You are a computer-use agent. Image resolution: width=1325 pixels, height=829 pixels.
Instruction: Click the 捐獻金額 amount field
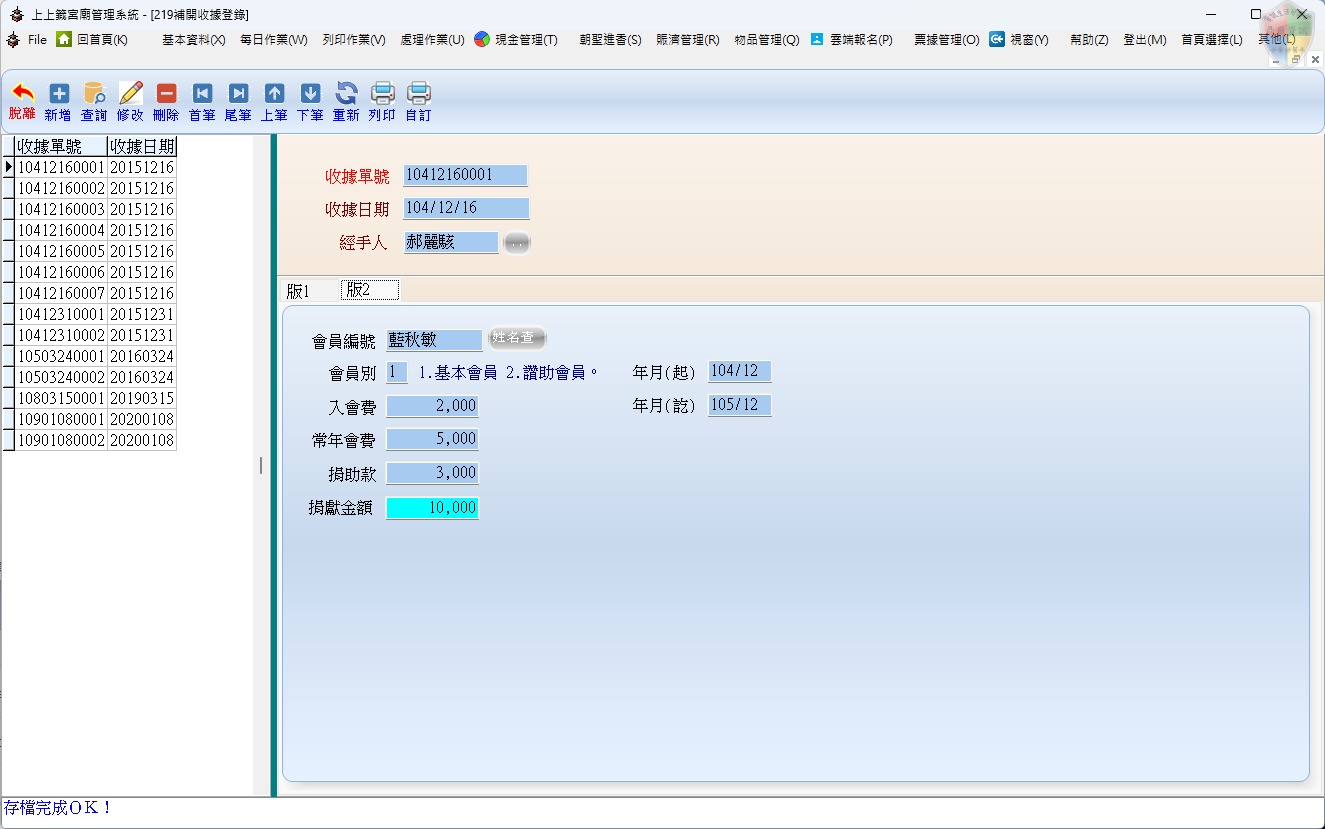(432, 508)
